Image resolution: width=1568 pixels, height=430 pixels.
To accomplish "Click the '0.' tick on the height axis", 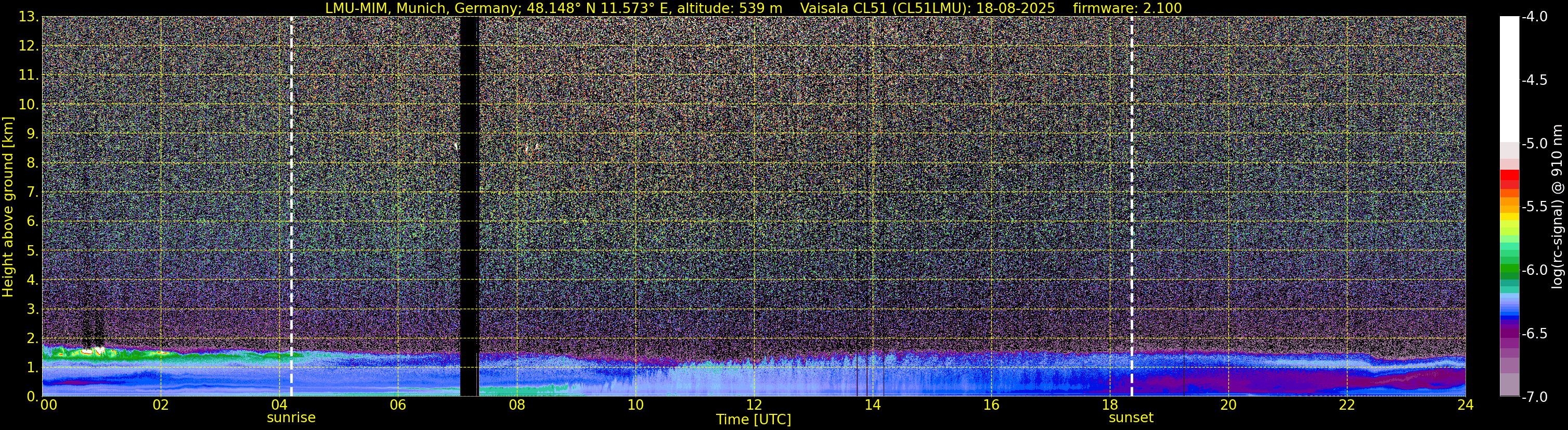I will click(x=33, y=397).
